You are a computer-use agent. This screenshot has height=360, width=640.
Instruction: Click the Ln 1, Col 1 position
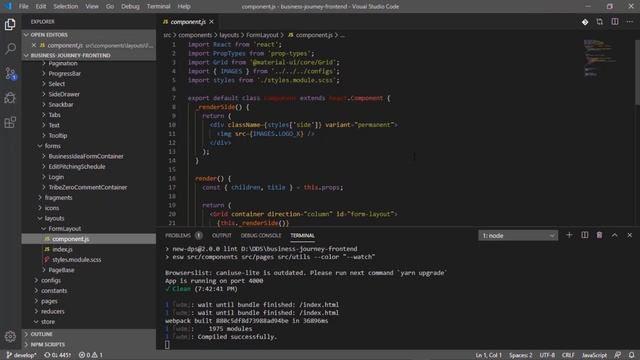point(488,355)
